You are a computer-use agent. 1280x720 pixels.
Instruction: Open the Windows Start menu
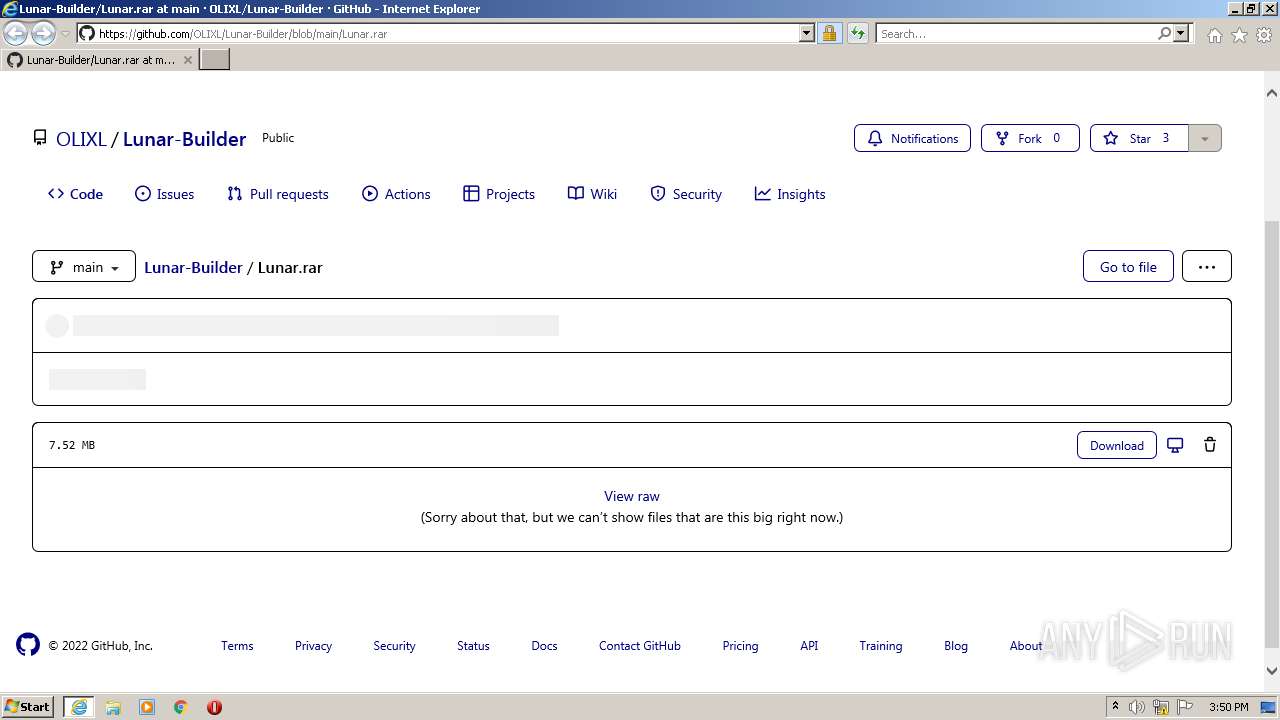[28, 706]
